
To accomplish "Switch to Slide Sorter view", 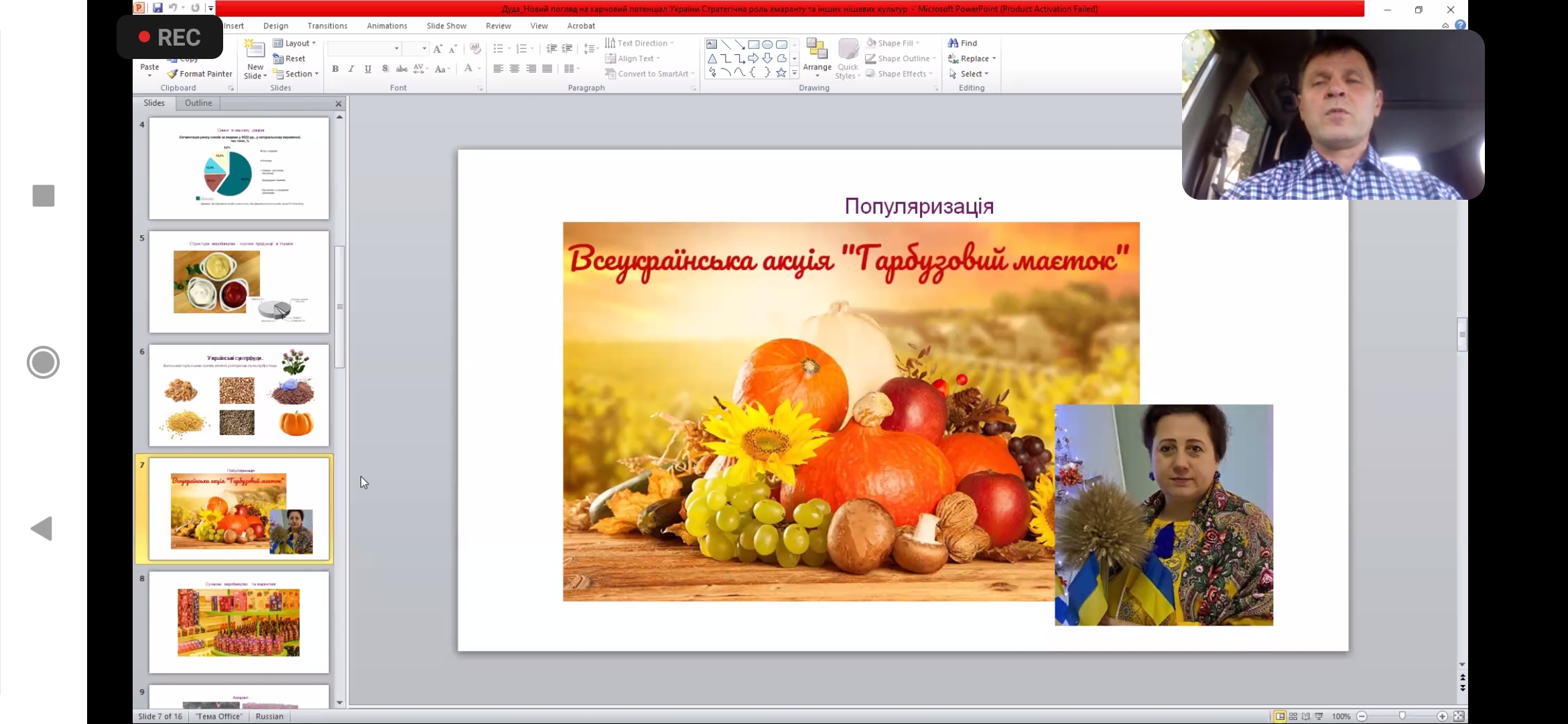I will tap(1293, 716).
